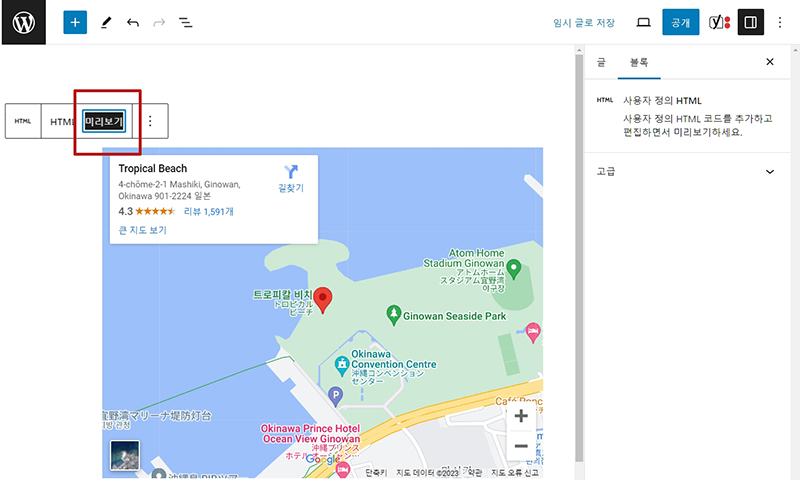Undo the last change
This screenshot has width=800, height=480.
(x=133, y=22)
